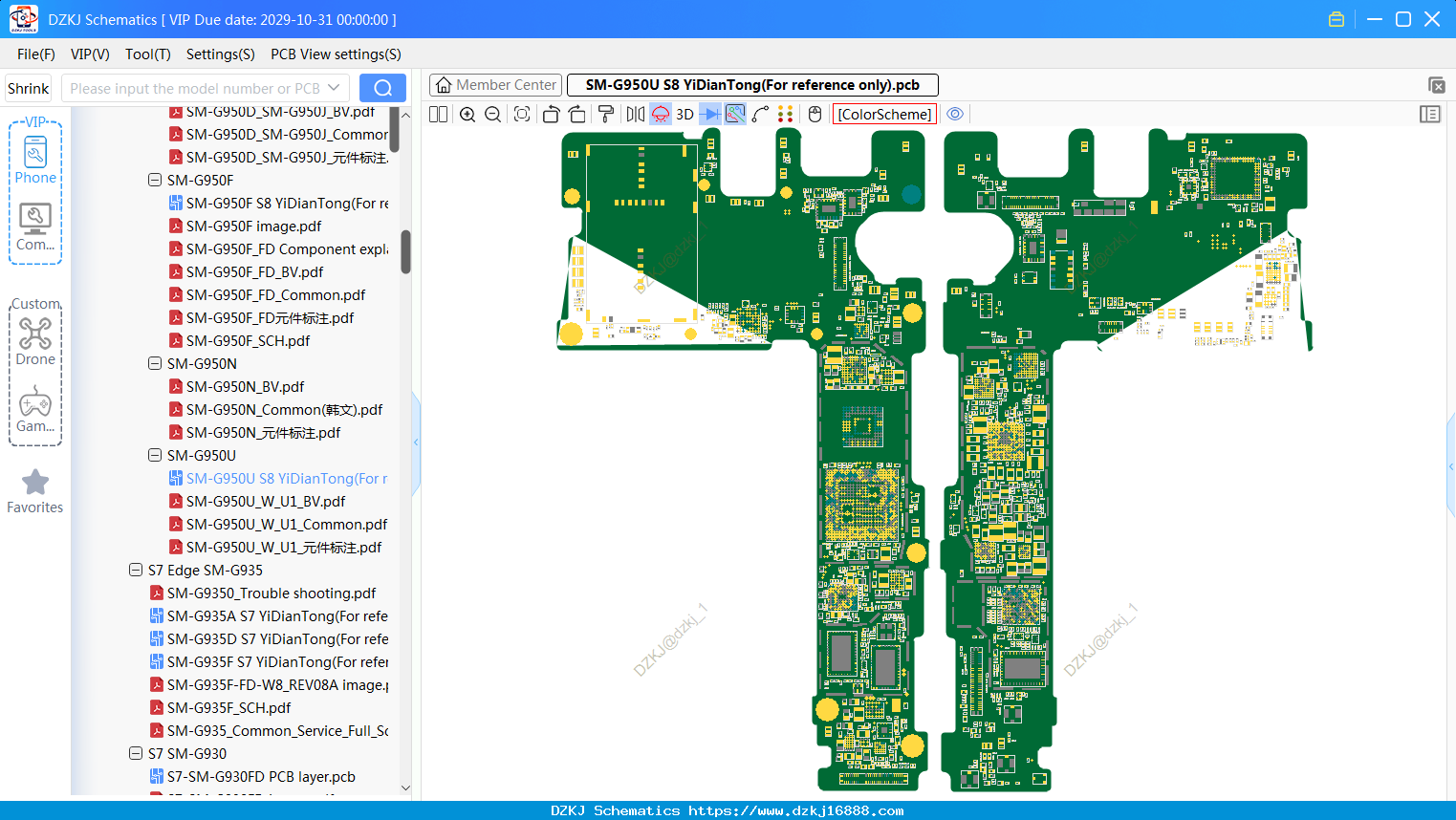Collapse the S7 Edge SM-G935 node
Image resolution: width=1456 pixels, height=820 pixels.
(136, 570)
